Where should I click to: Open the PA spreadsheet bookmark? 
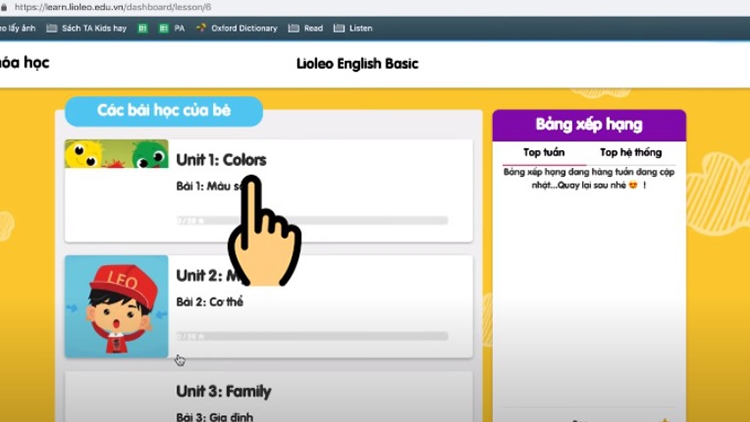tap(172, 28)
